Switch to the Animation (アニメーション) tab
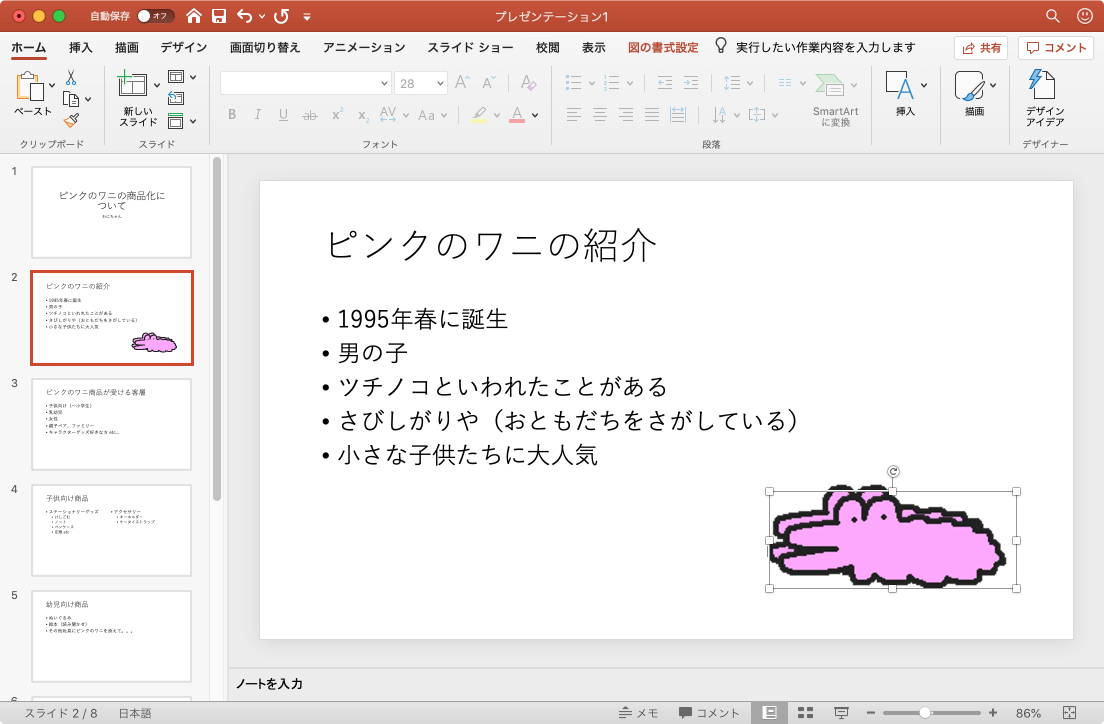The width and height of the screenshot is (1104, 724). point(364,47)
